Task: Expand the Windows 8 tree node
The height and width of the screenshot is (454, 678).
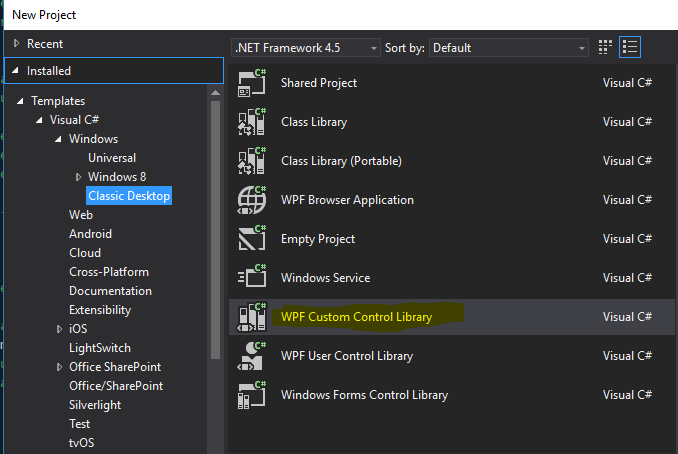Action: tap(78, 177)
